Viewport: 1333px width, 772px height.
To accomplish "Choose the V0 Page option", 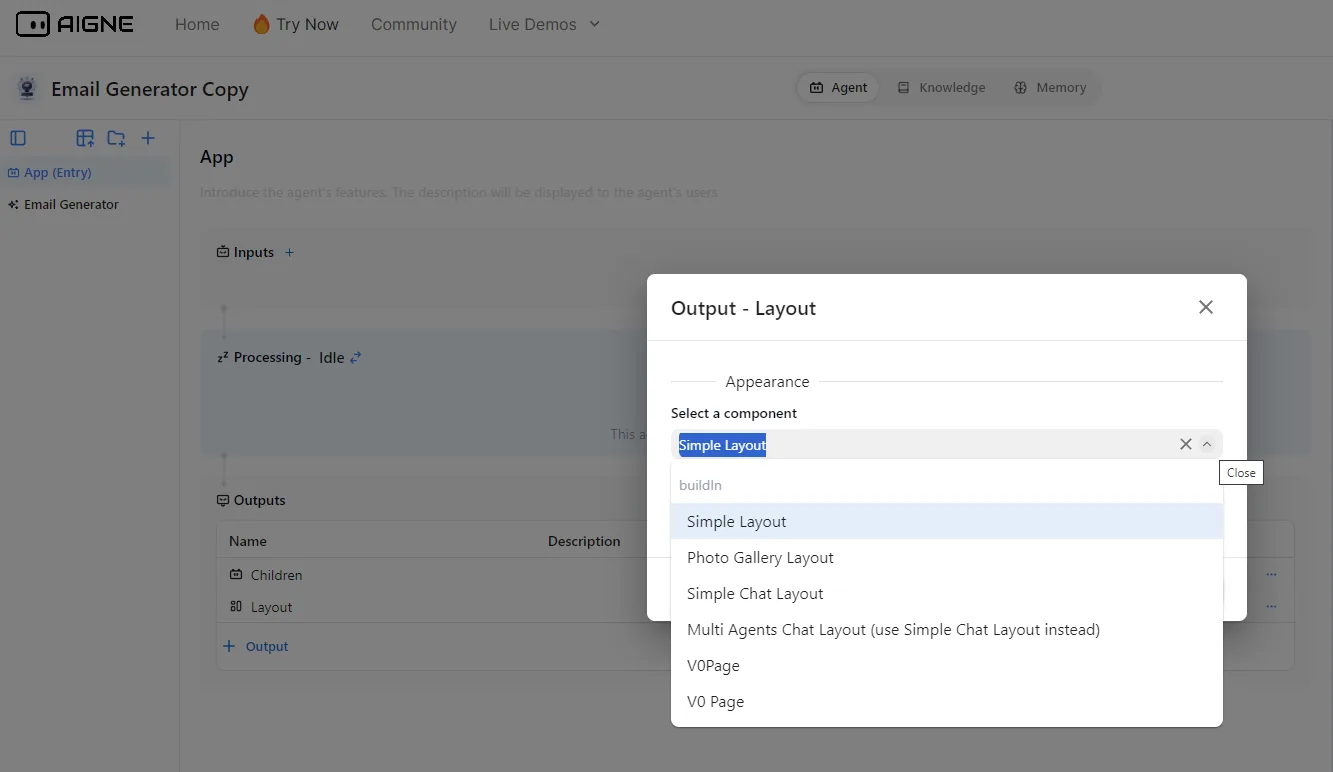I will [x=946, y=701].
